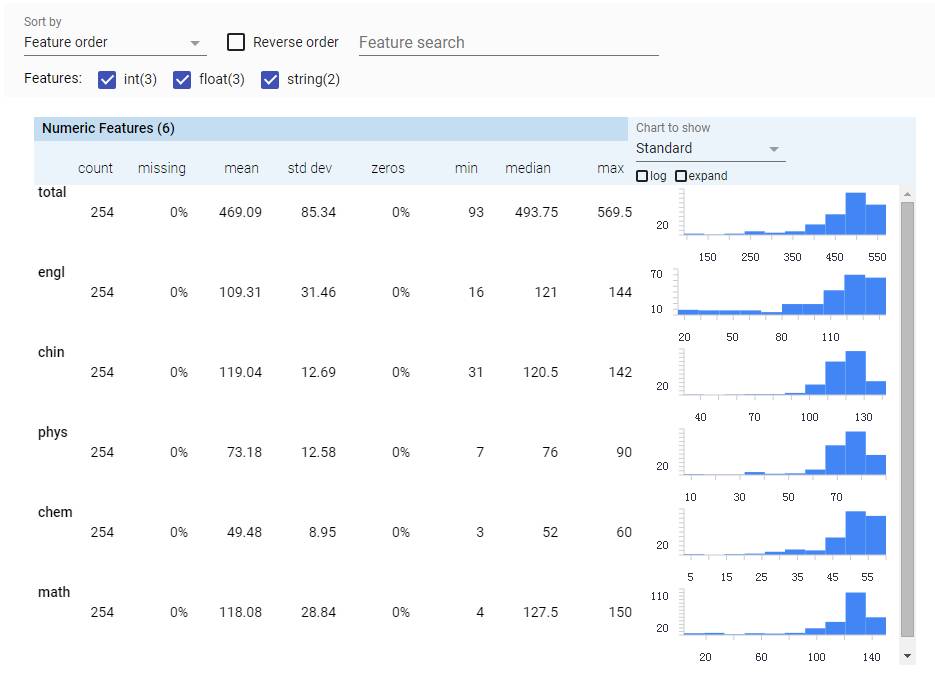Click the Numeric Features (6) header

coord(331,129)
